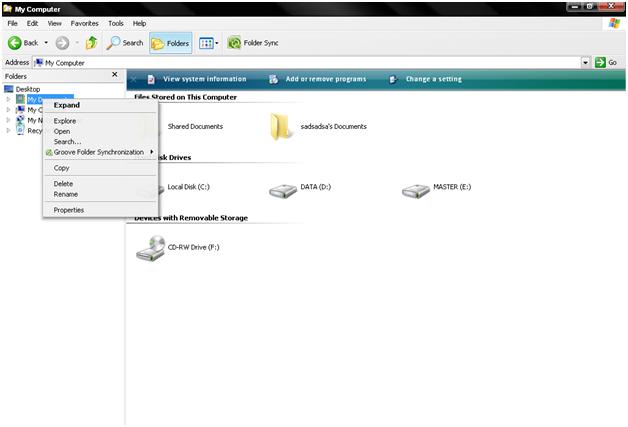Expand the My Computer tree node

coord(8,109)
